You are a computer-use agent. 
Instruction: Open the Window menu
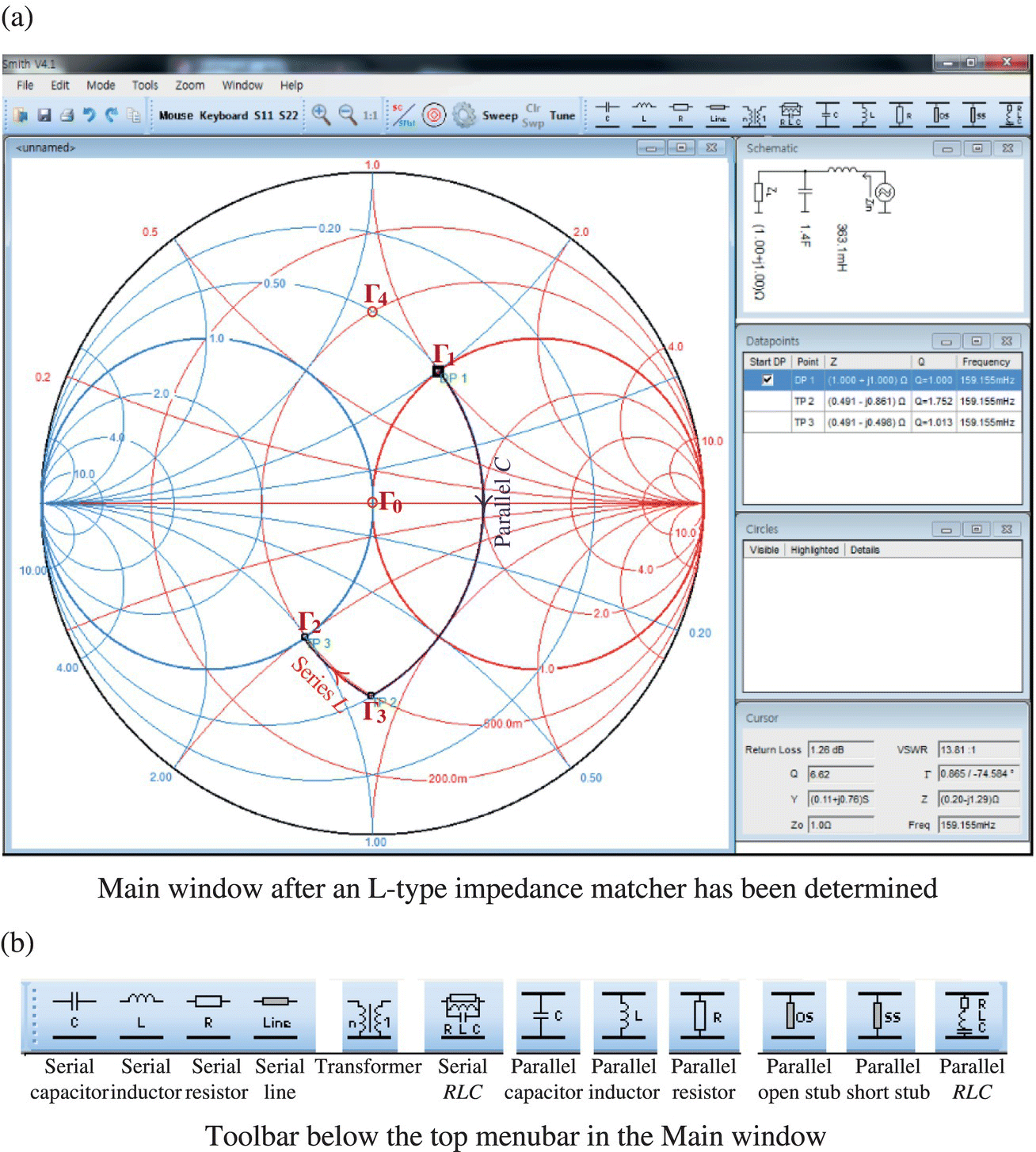242,85
